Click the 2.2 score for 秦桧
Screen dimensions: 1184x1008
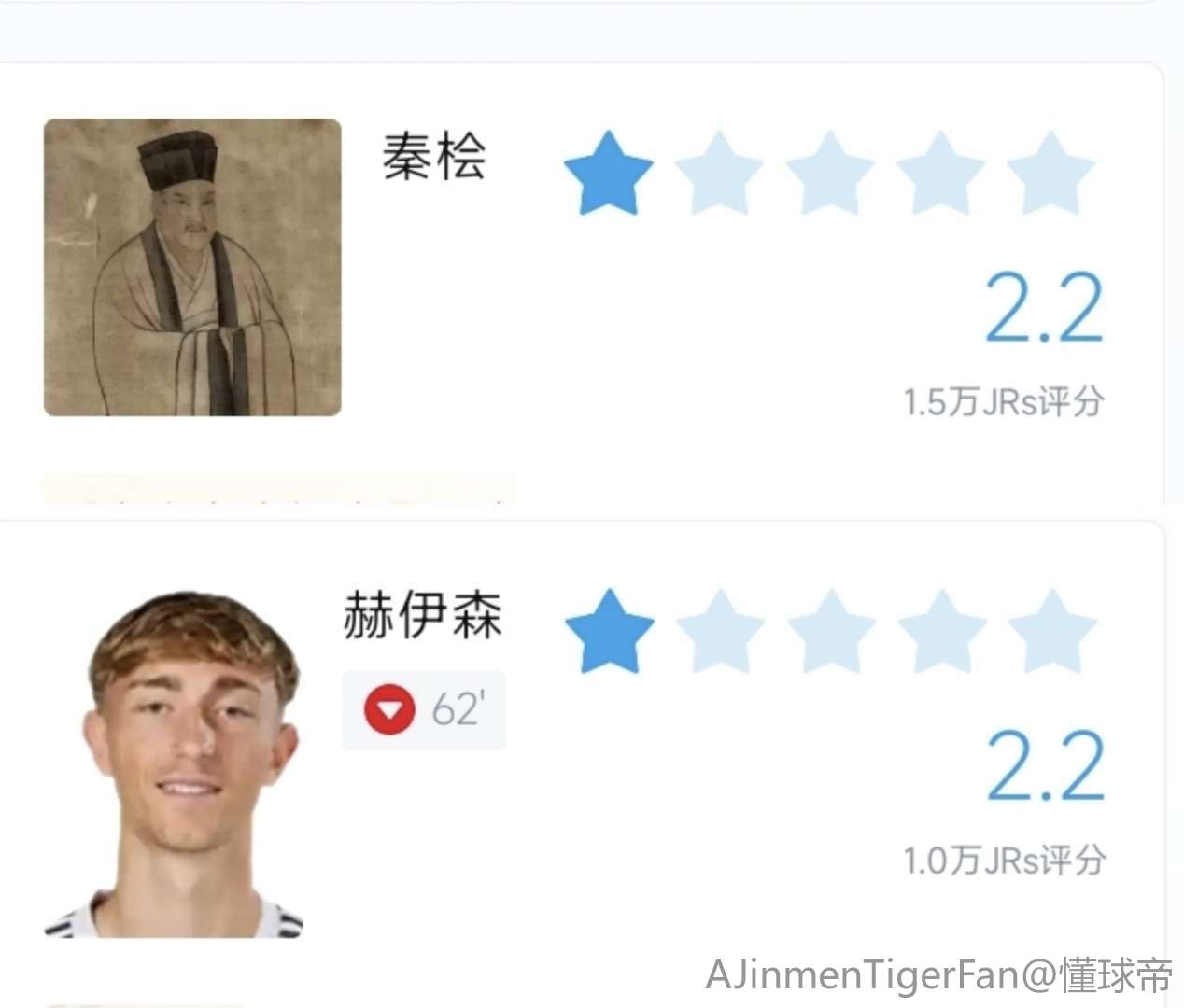coord(1044,307)
